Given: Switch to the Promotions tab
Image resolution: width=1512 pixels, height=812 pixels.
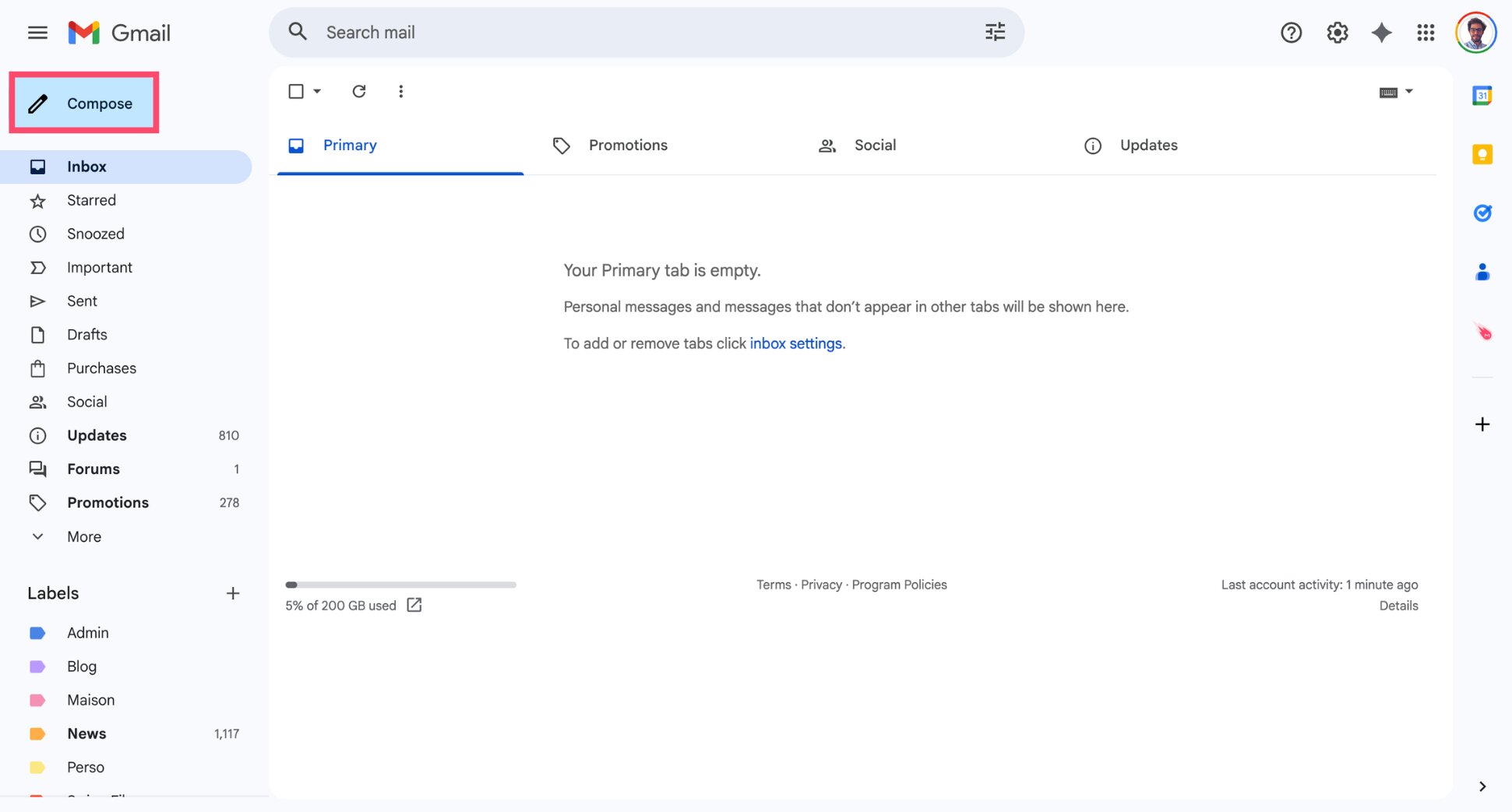Looking at the screenshot, I should click(x=627, y=145).
